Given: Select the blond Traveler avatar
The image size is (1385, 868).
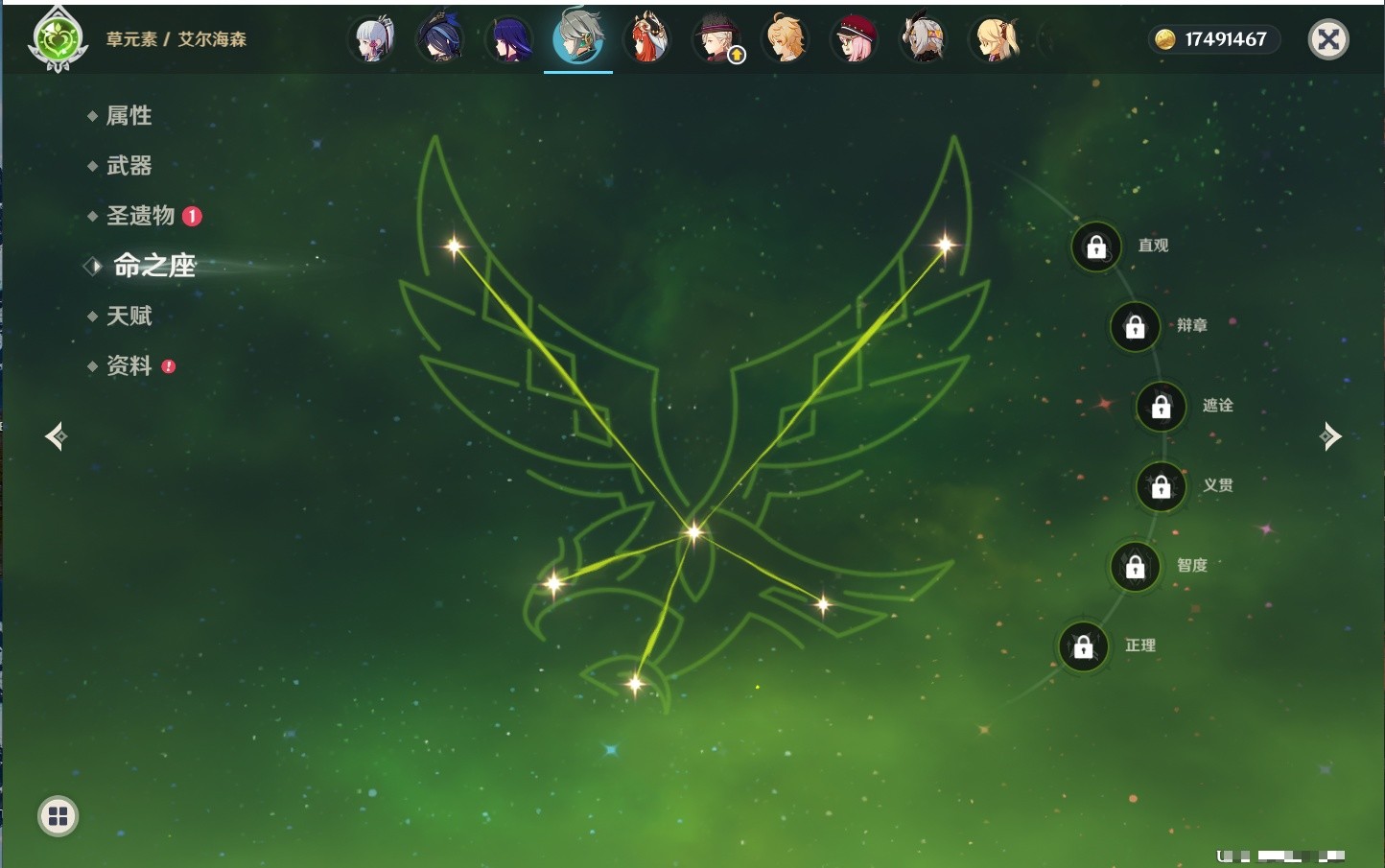Looking at the screenshot, I should click(x=786, y=40).
